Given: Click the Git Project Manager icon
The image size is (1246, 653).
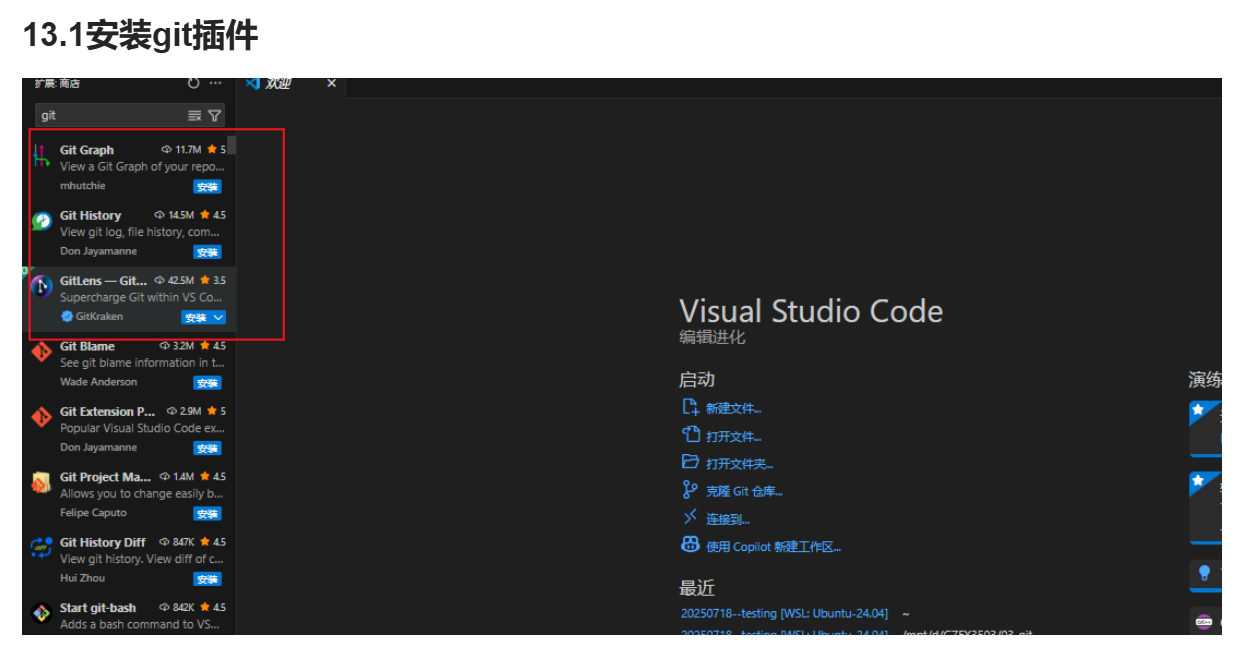Looking at the screenshot, I should click(41, 483).
